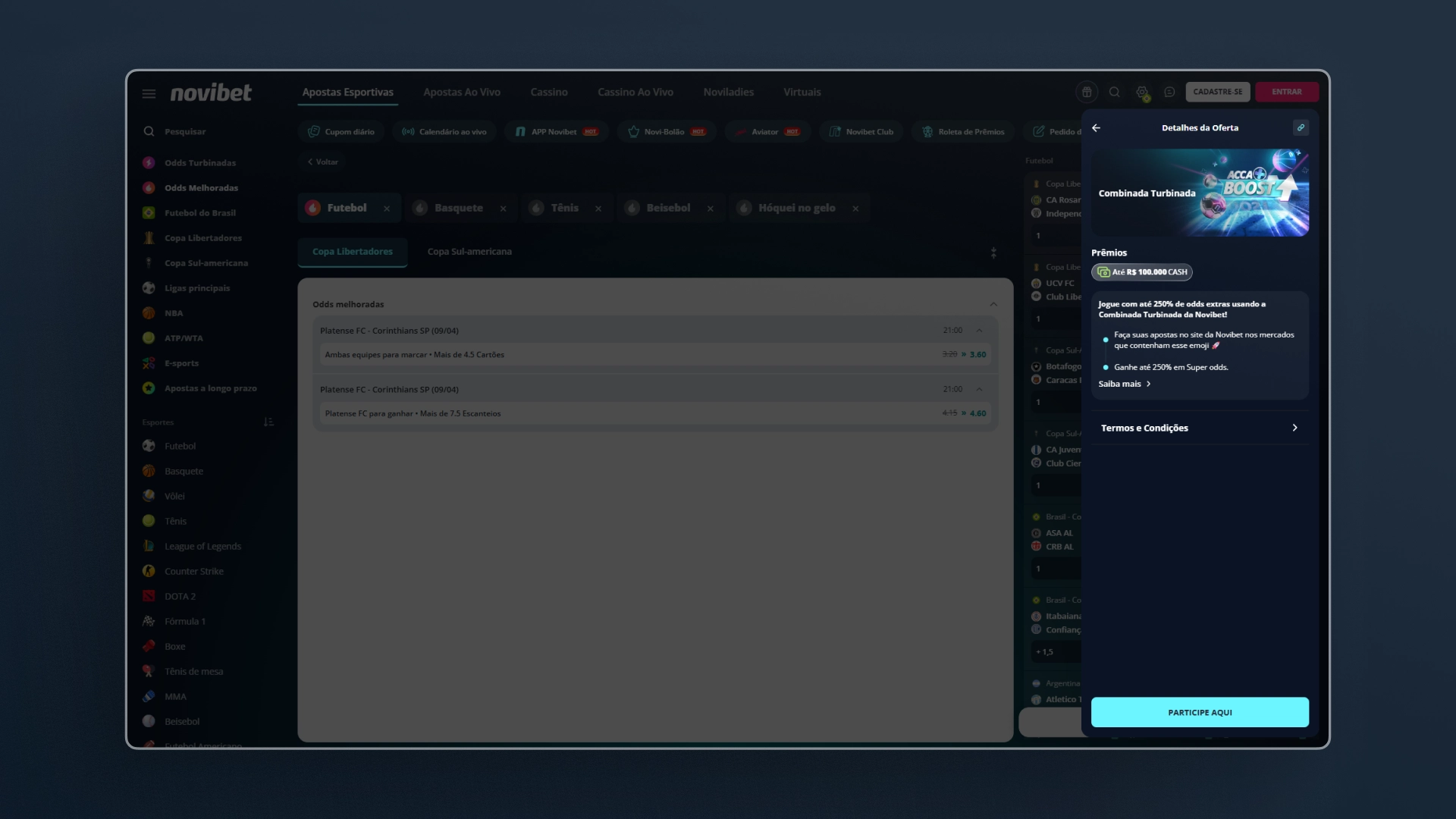Image resolution: width=1456 pixels, height=819 pixels.
Task: Click the NBA basketball icon
Action: (x=149, y=313)
